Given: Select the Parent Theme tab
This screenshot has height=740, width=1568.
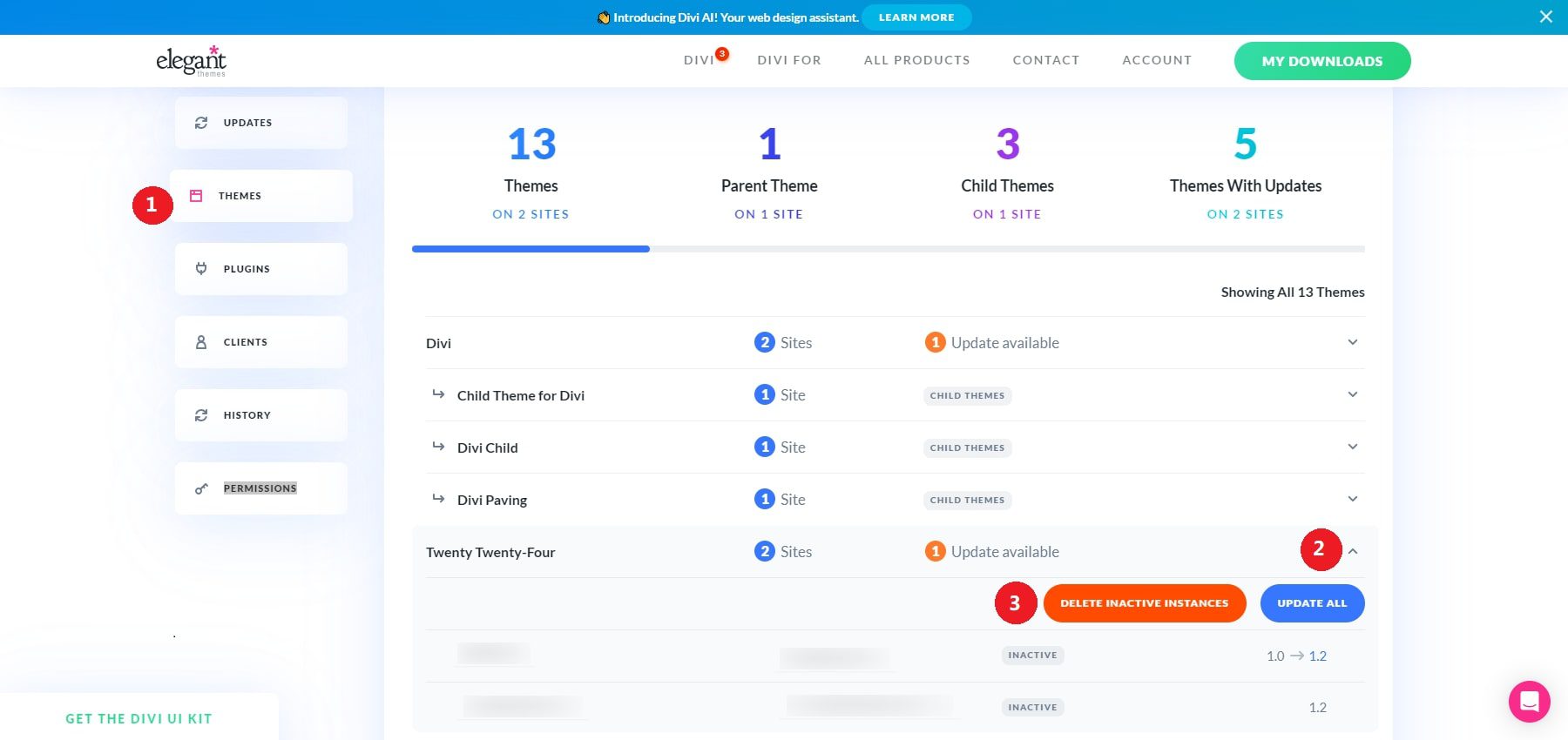Looking at the screenshot, I should coord(769,173).
